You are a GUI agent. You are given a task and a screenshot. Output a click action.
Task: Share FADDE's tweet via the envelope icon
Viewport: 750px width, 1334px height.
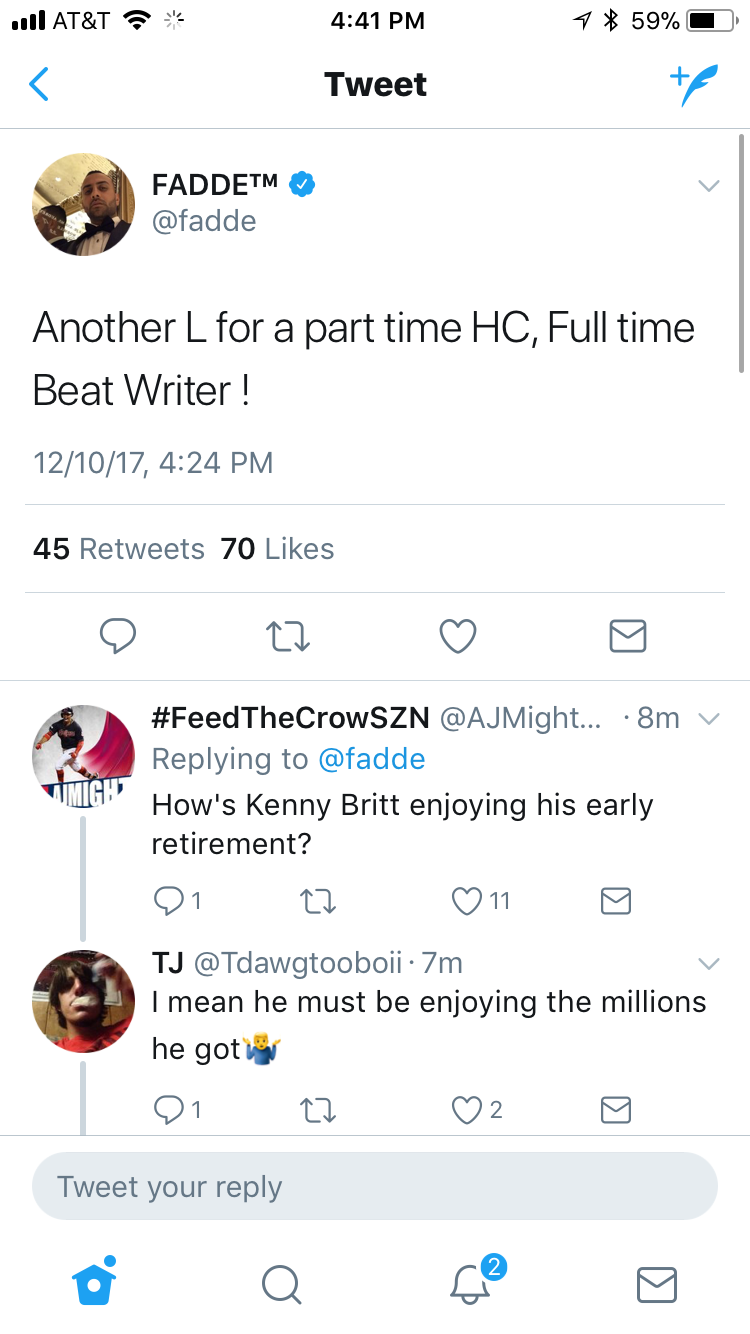(x=627, y=636)
